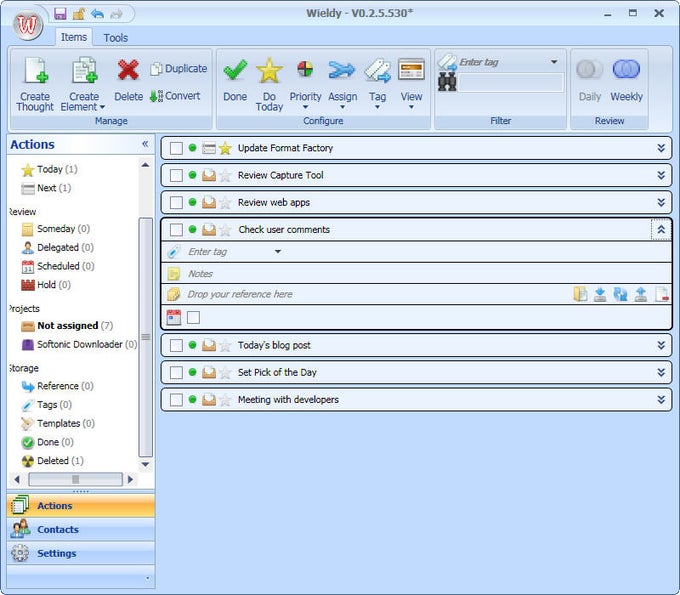This screenshot has width=680, height=595.
Task: Click the sidebar horizontal scrollbar thumb
Action: (x=75, y=479)
